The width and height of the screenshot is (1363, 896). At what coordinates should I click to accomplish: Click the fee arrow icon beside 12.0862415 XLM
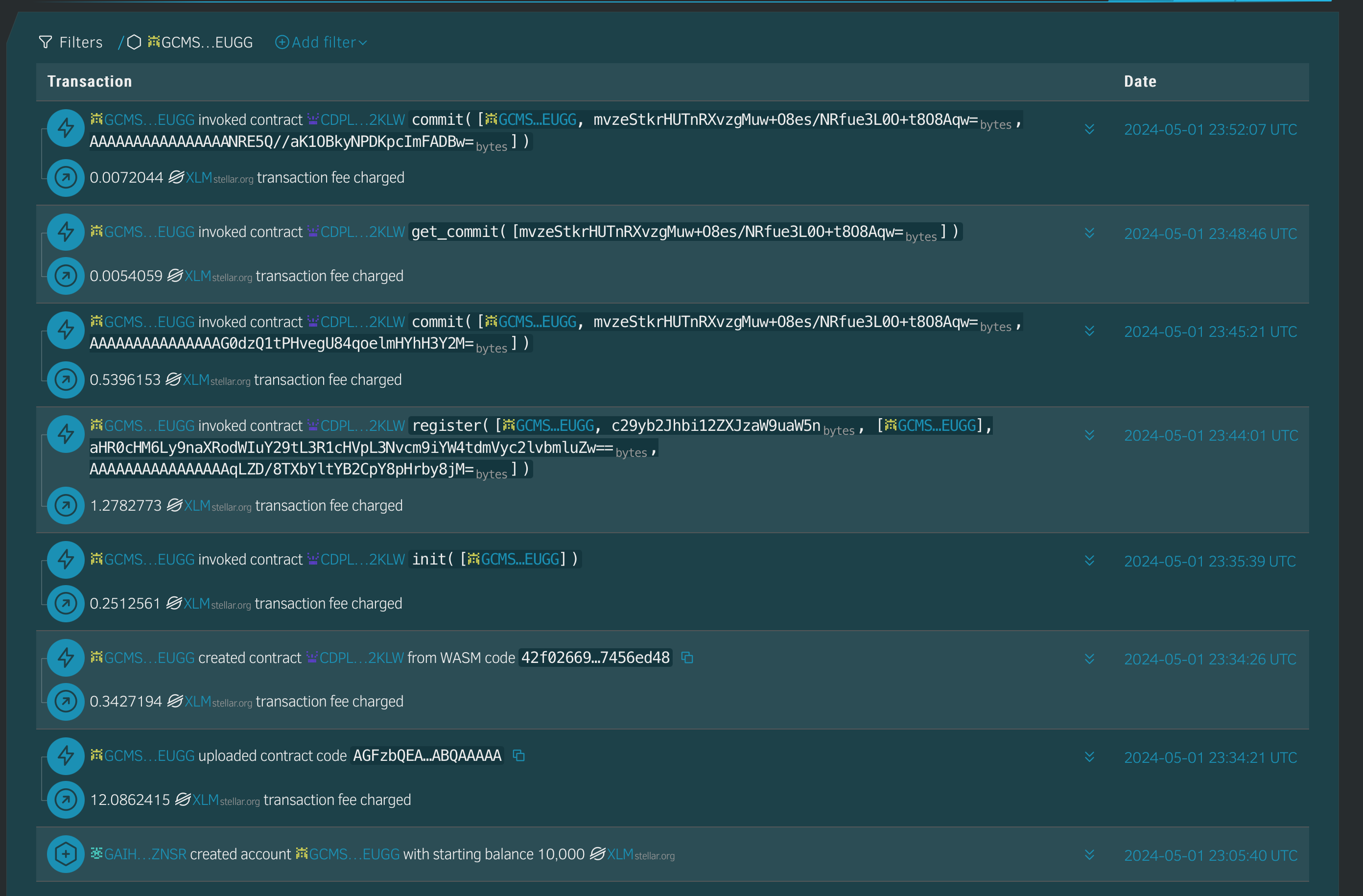pos(66,800)
